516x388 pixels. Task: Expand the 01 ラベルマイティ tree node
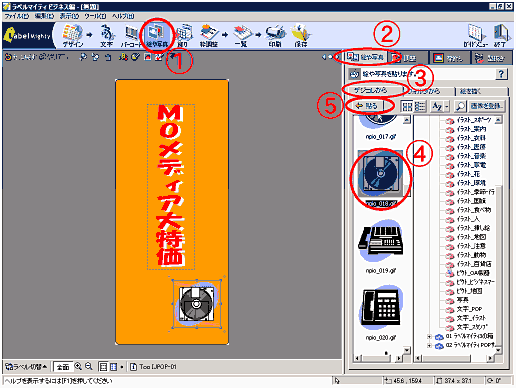tap(429, 337)
